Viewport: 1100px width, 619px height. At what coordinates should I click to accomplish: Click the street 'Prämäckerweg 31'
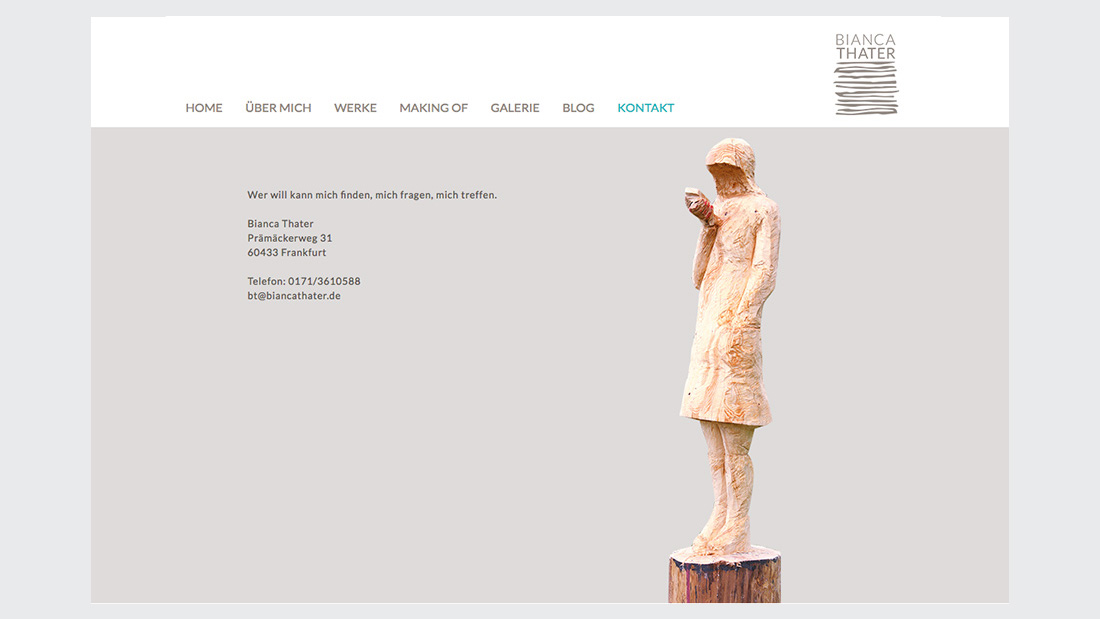[x=289, y=238]
